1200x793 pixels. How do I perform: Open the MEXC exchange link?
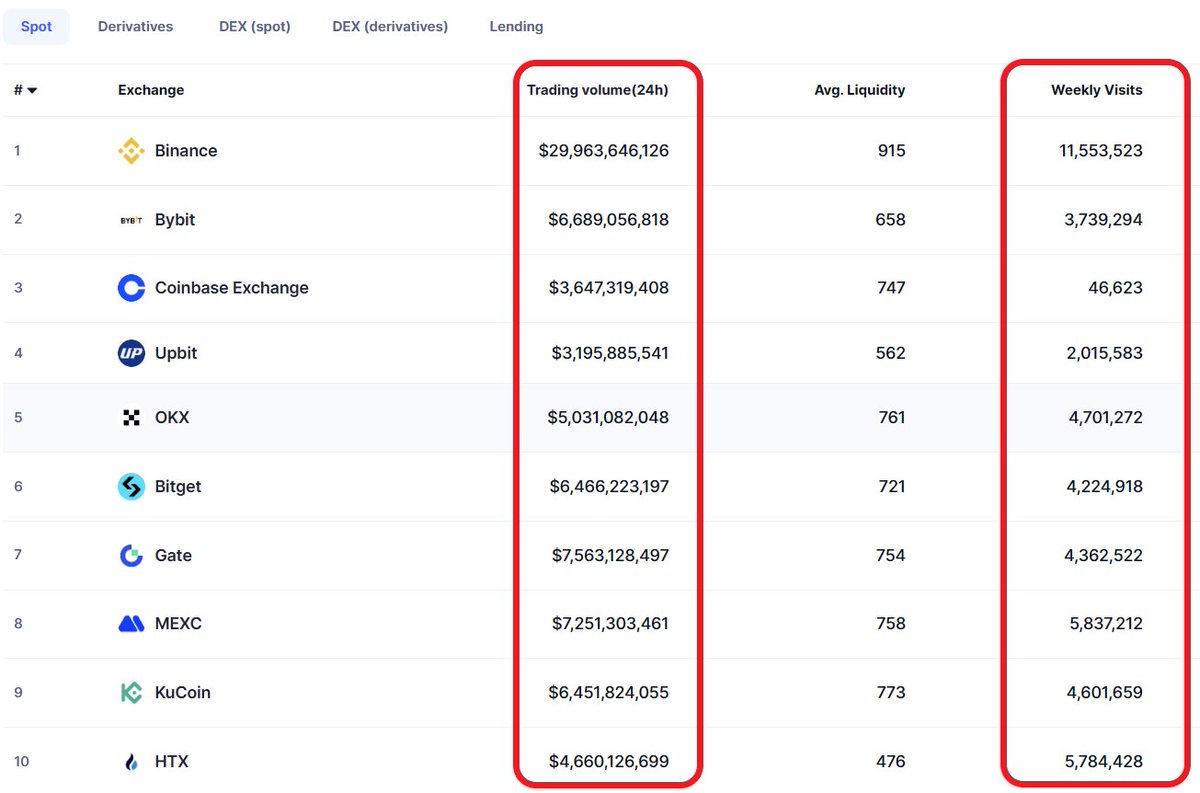tap(178, 624)
